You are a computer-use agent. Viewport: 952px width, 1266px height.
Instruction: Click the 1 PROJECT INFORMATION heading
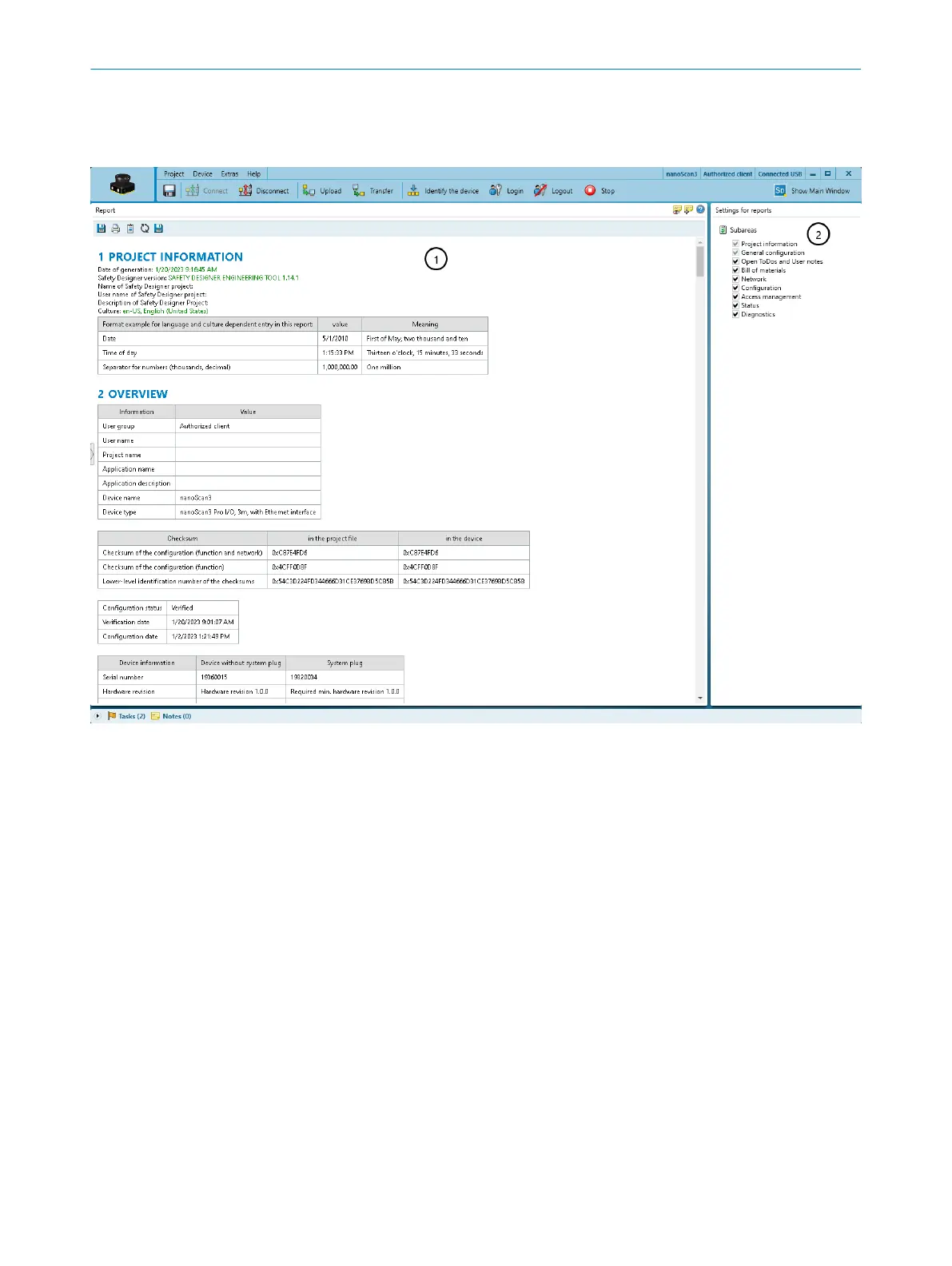point(170,257)
